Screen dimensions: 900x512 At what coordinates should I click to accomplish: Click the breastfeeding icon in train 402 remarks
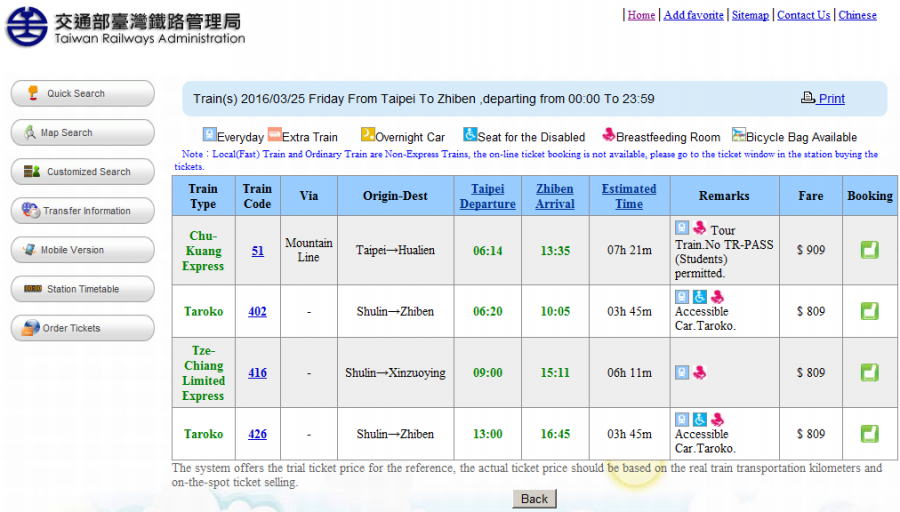point(717,297)
